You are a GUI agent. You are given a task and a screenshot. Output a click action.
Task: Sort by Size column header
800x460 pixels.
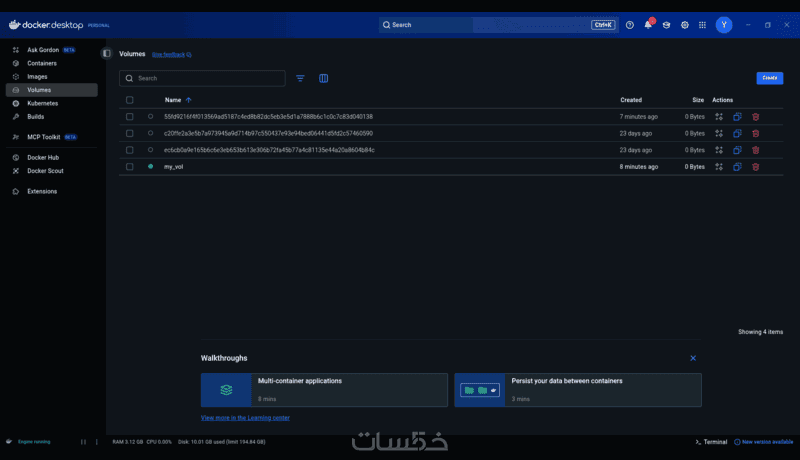[x=698, y=100]
